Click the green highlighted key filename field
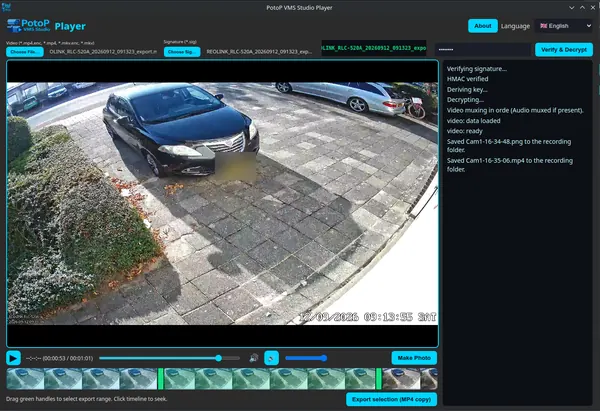 pos(374,48)
